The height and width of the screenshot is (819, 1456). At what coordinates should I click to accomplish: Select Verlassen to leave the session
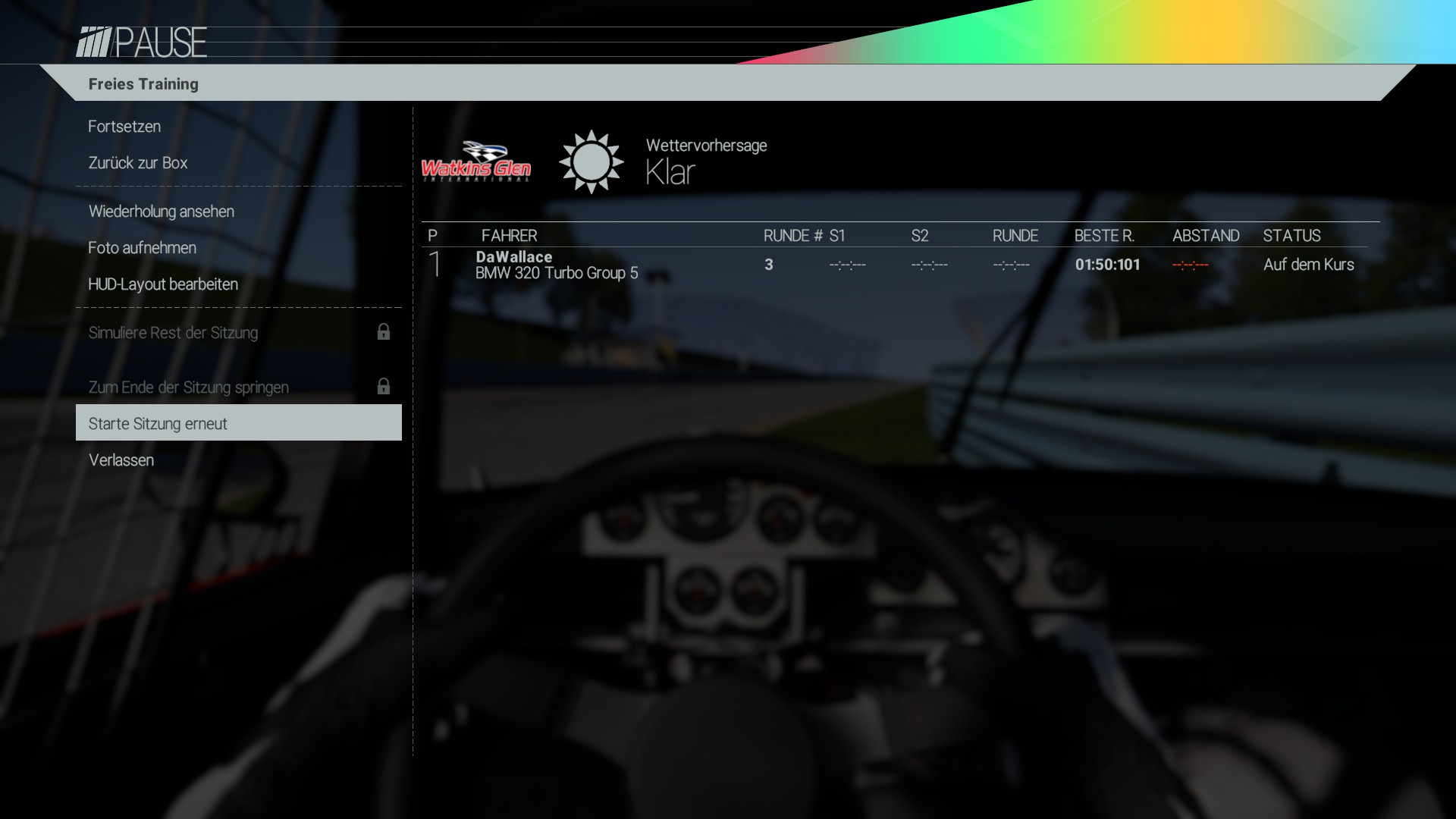pos(238,460)
